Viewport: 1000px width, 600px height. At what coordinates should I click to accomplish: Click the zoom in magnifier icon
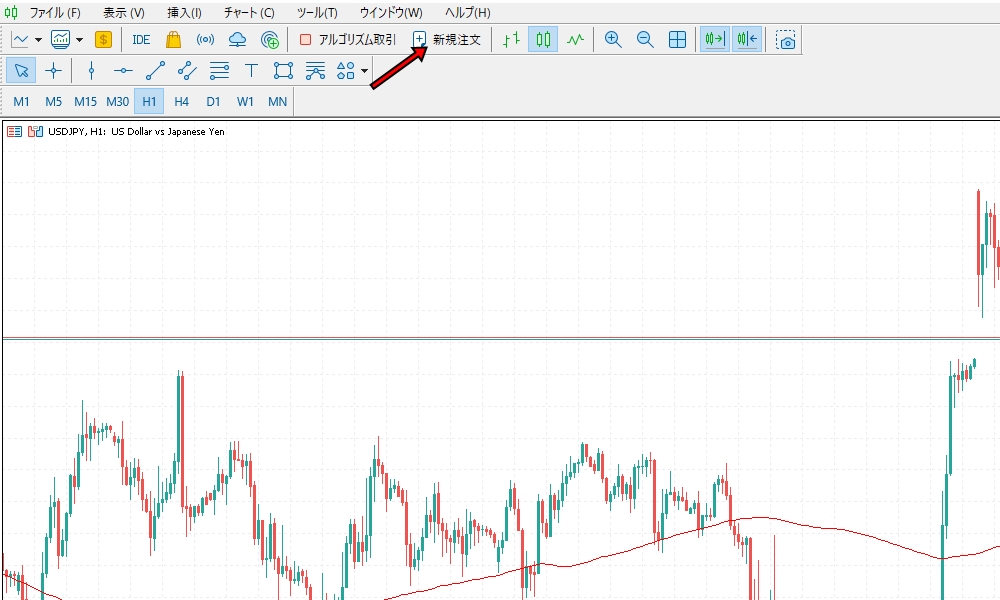pos(613,40)
